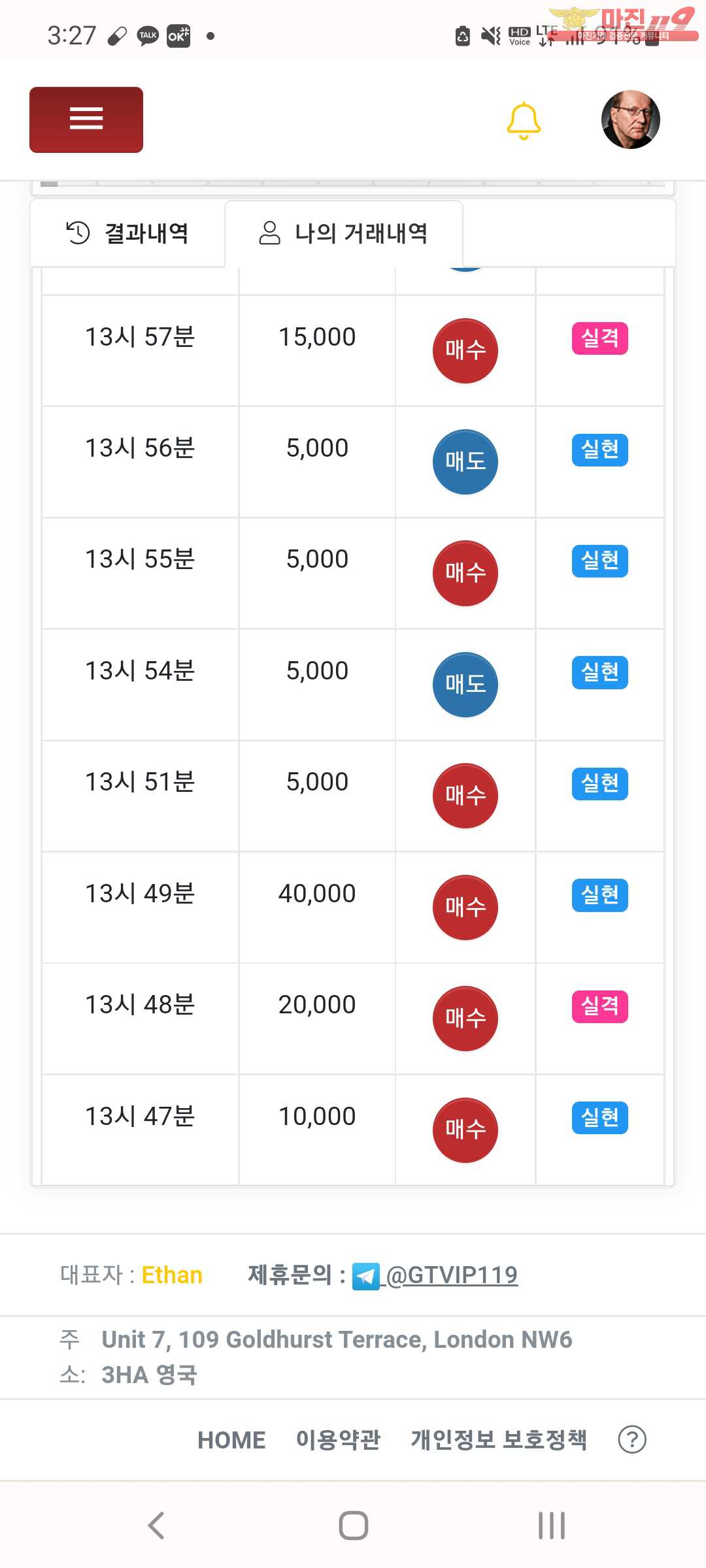
Task: Tap the 실격 label in 13시 57분 row
Action: [x=599, y=338]
